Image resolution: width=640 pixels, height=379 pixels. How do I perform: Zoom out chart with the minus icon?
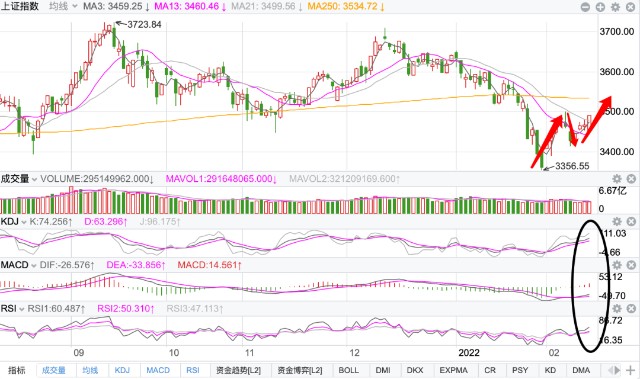tap(585, 7)
